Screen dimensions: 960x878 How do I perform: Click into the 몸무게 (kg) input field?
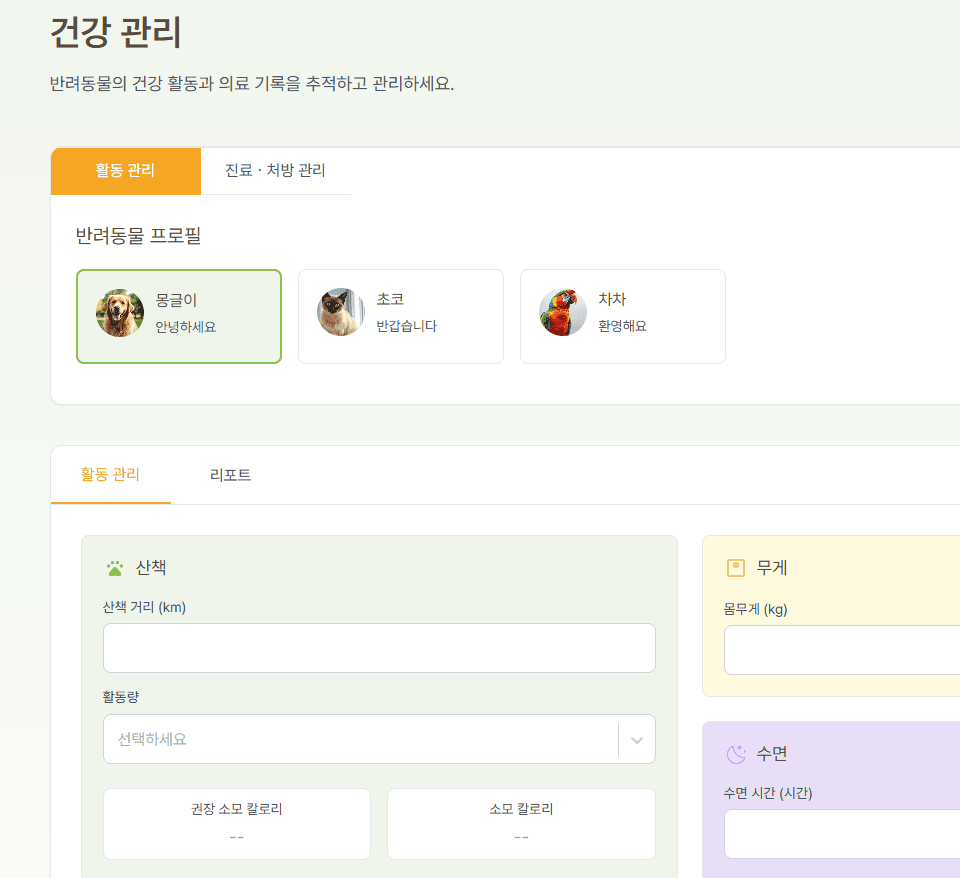842,650
